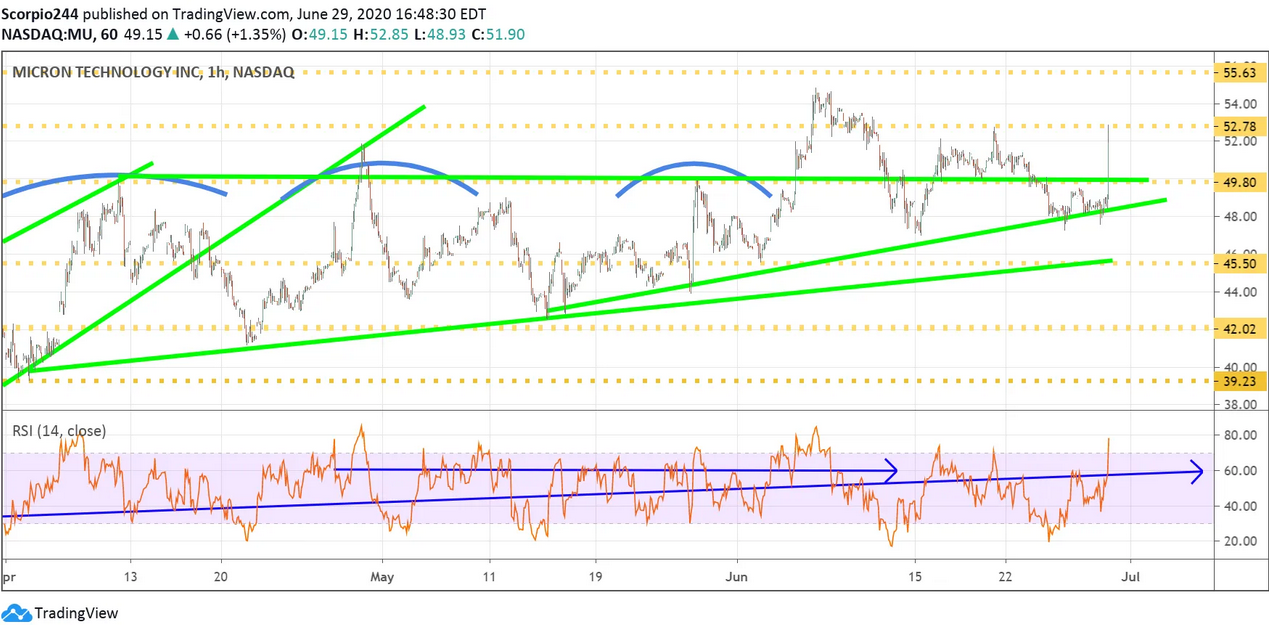Select the 42.02 highlighted price label
Viewport: 1269px width, 625px height.
[1239, 328]
